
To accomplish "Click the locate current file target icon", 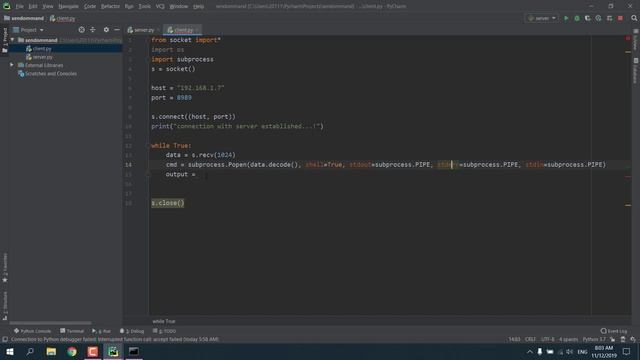I will (82, 30).
